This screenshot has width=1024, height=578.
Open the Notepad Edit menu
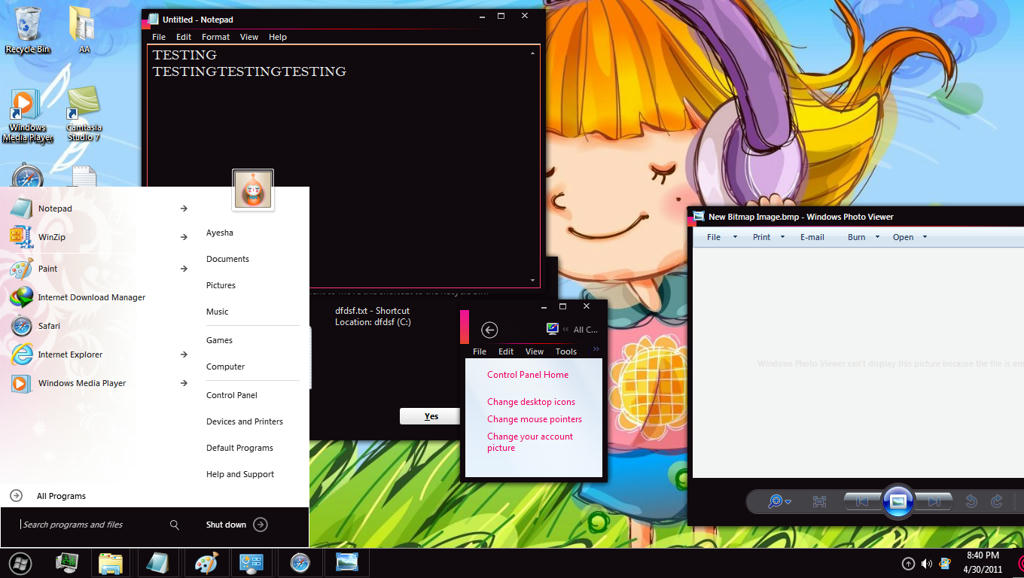[184, 37]
